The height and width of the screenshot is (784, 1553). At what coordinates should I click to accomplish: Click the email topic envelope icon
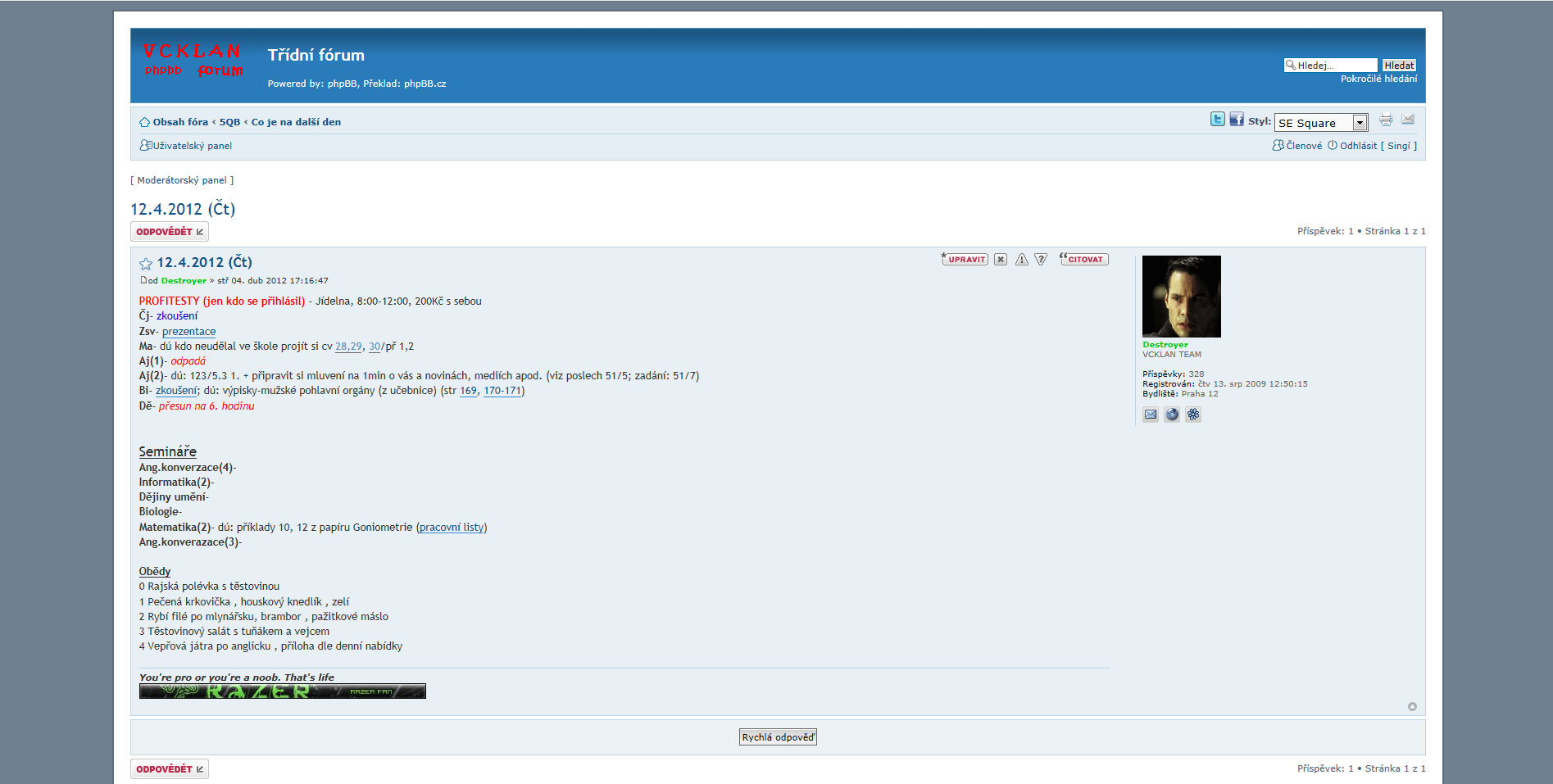1408,120
